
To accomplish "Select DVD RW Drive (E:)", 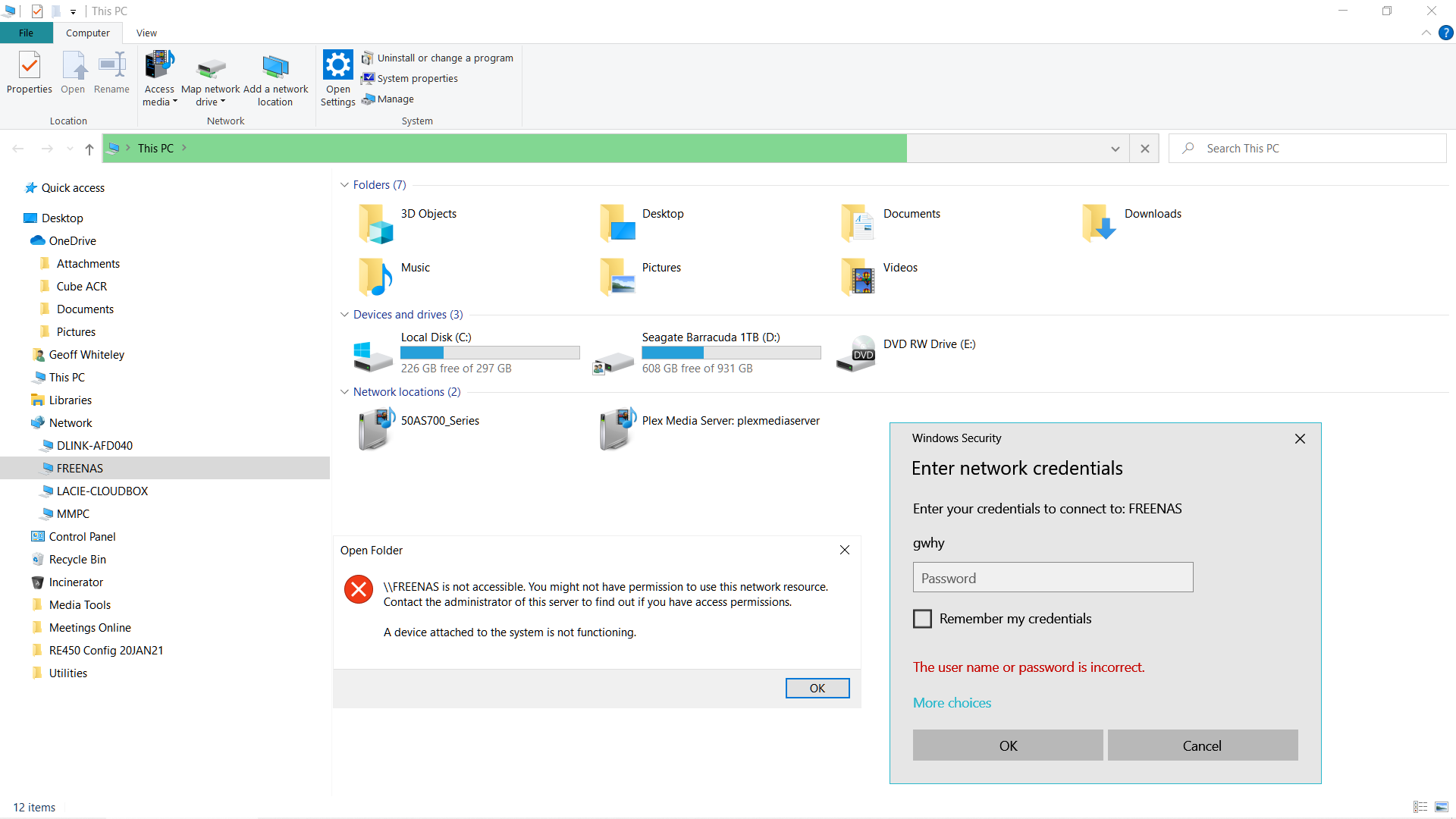I will [905, 353].
